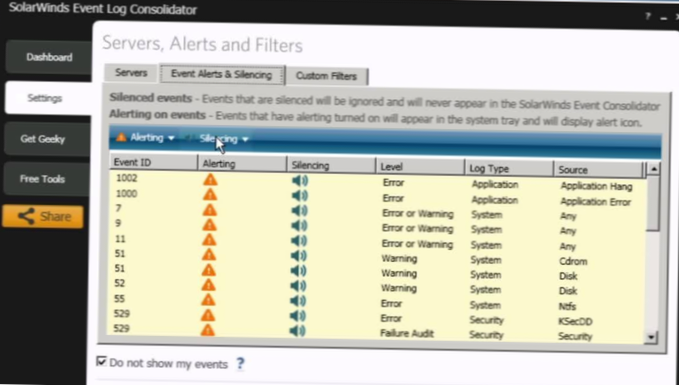The height and width of the screenshot is (385, 679).
Task: Click the silencing speaker for event 7
Action: [x=300, y=211]
